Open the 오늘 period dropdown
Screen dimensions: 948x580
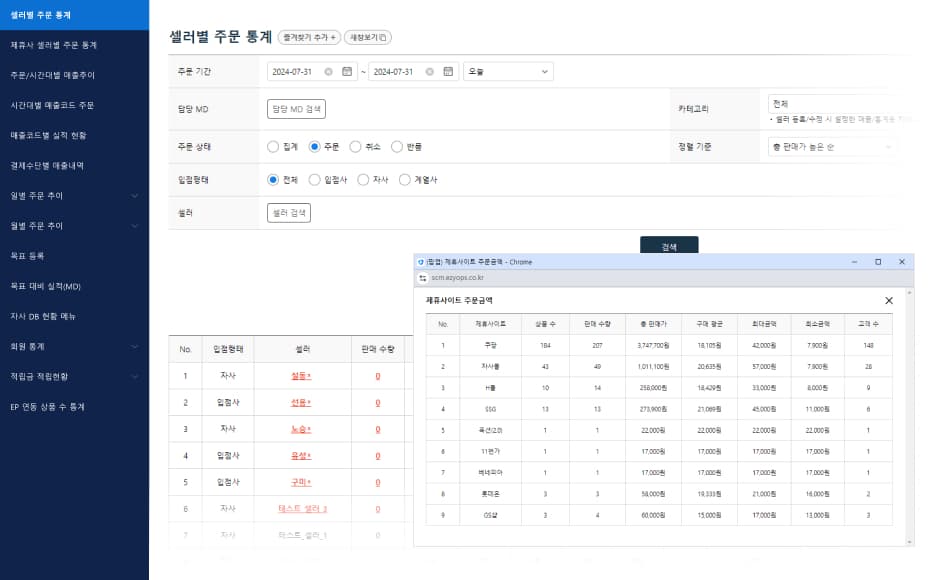(x=508, y=71)
